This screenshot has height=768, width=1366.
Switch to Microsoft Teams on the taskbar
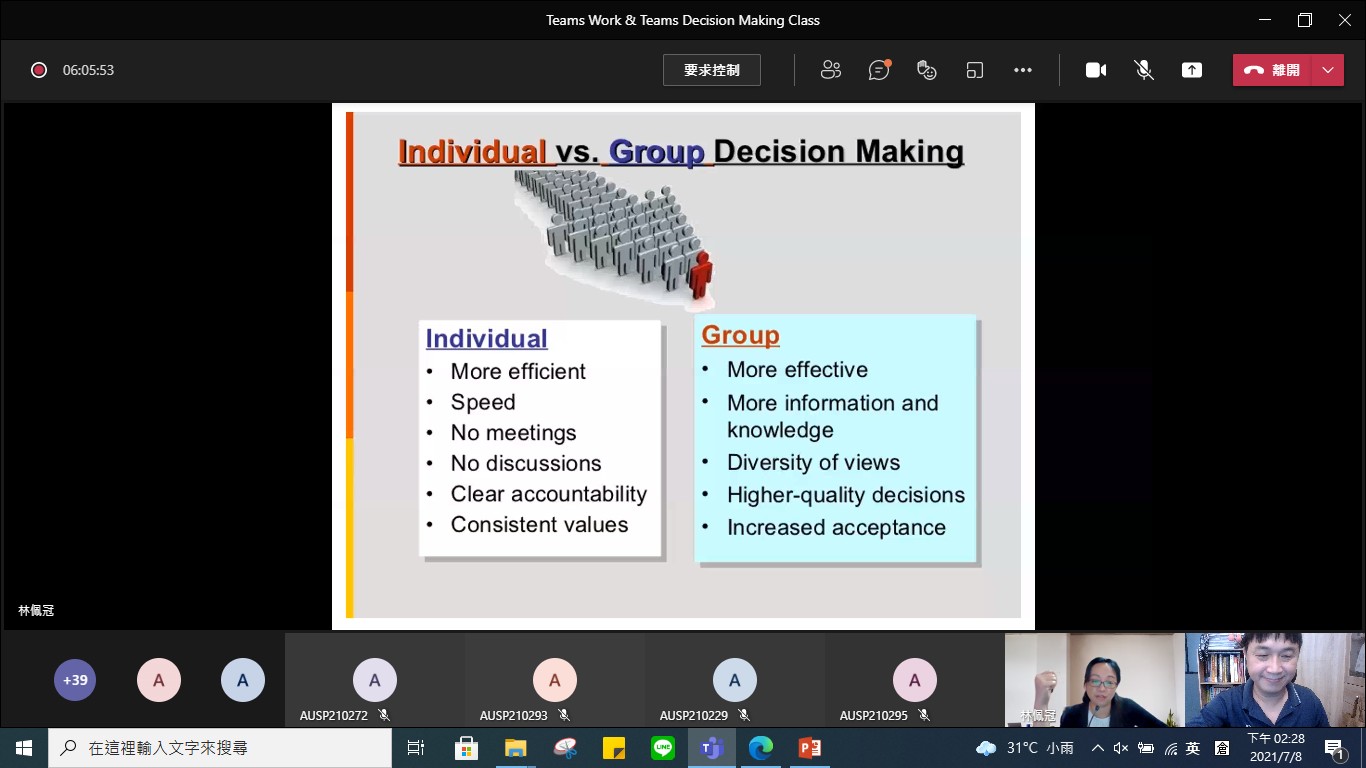pos(712,748)
